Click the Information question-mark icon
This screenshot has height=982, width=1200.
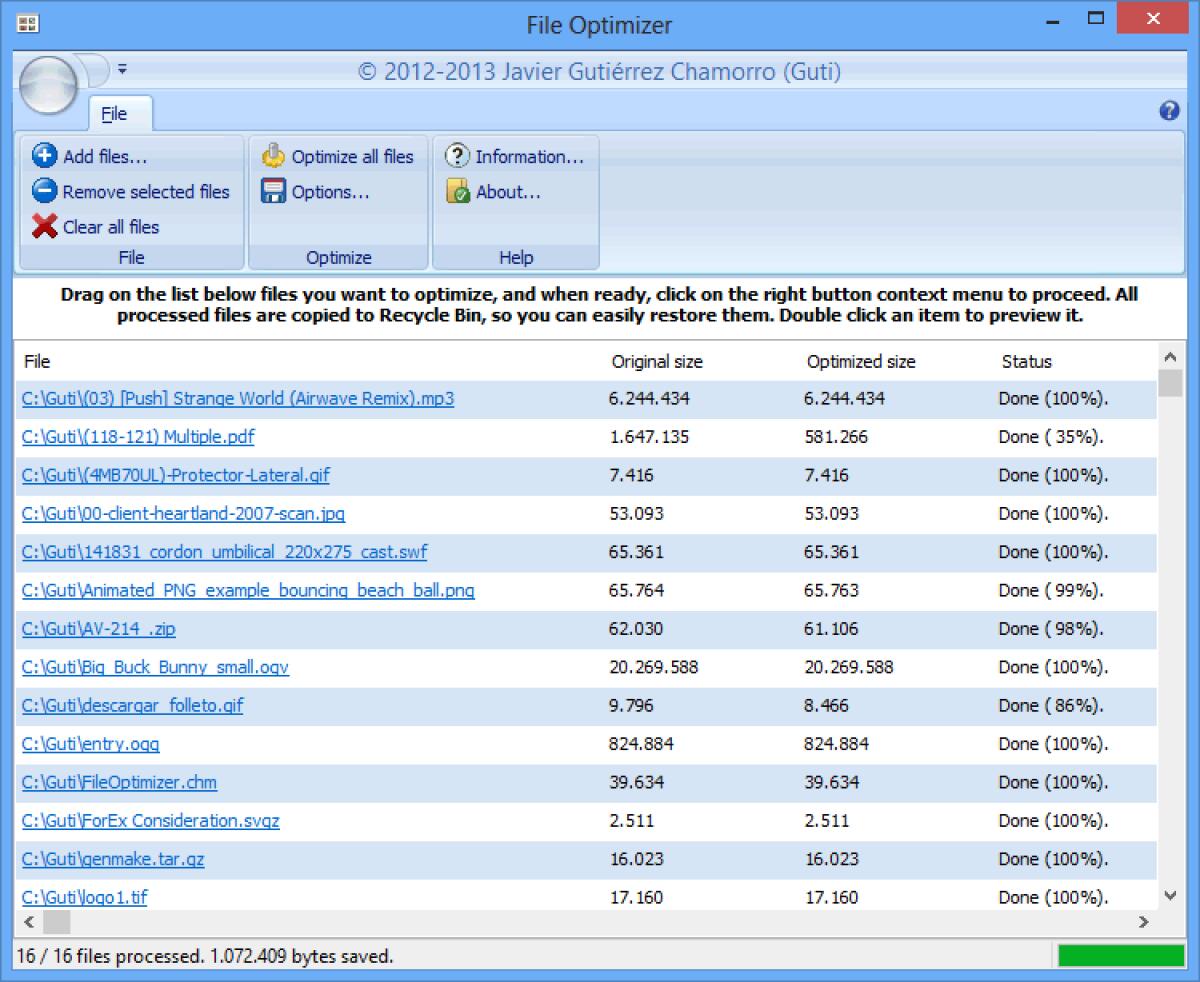[458, 156]
